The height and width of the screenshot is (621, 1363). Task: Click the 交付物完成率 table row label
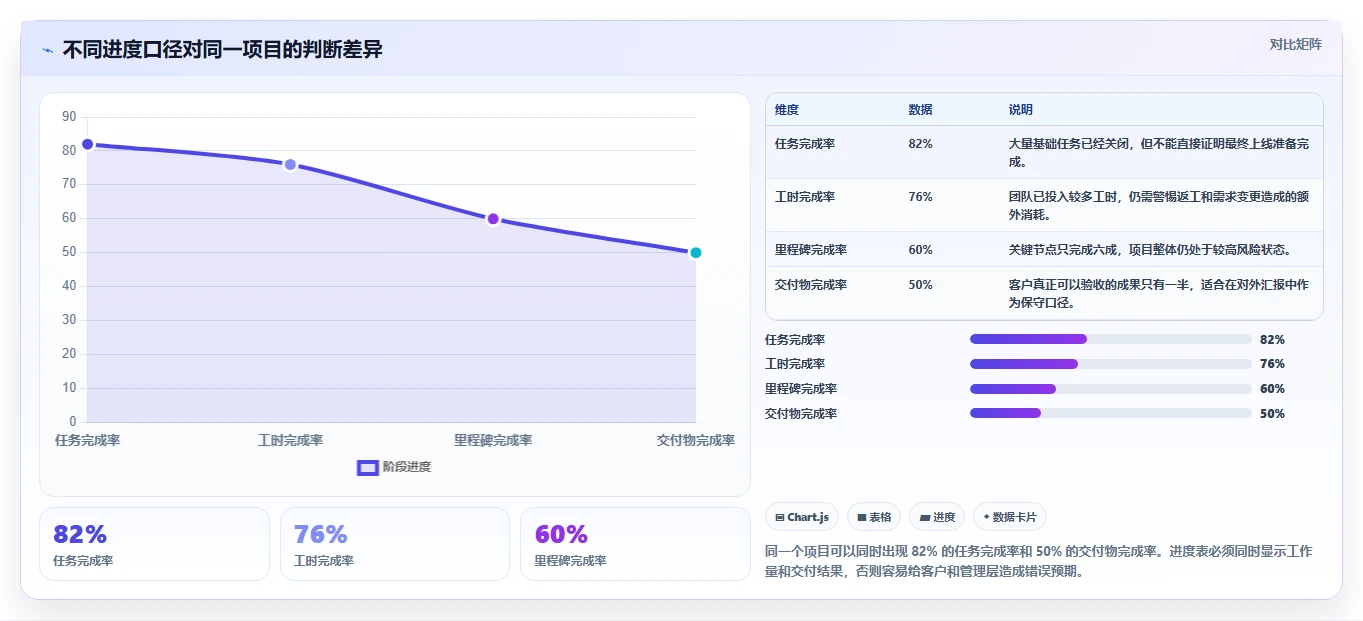[x=811, y=285]
